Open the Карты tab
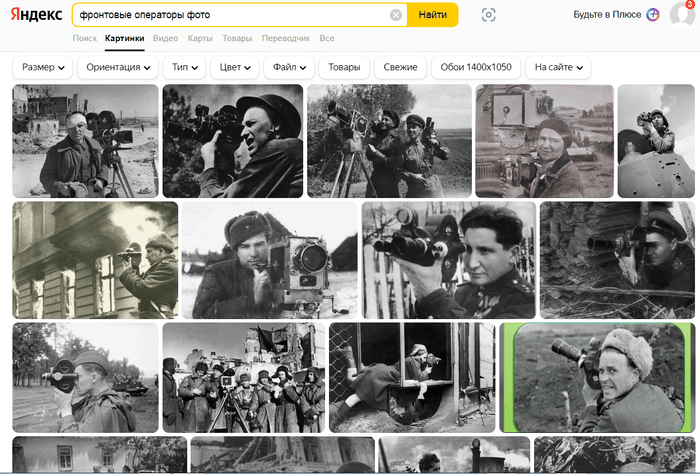Viewport: 700px width, 474px height. pos(200,38)
